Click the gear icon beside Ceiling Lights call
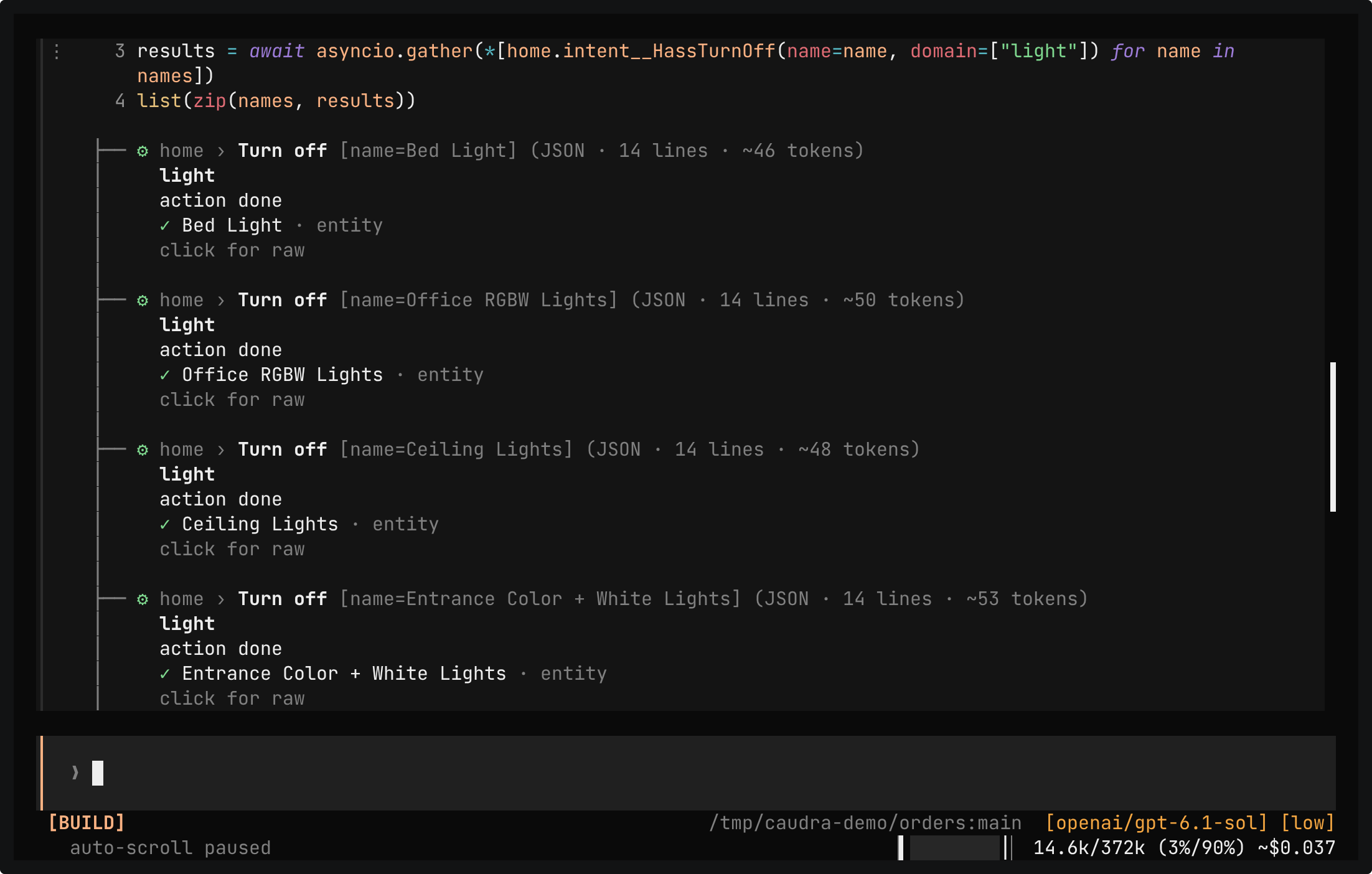Viewport: 1372px width, 874px height. pos(143,449)
